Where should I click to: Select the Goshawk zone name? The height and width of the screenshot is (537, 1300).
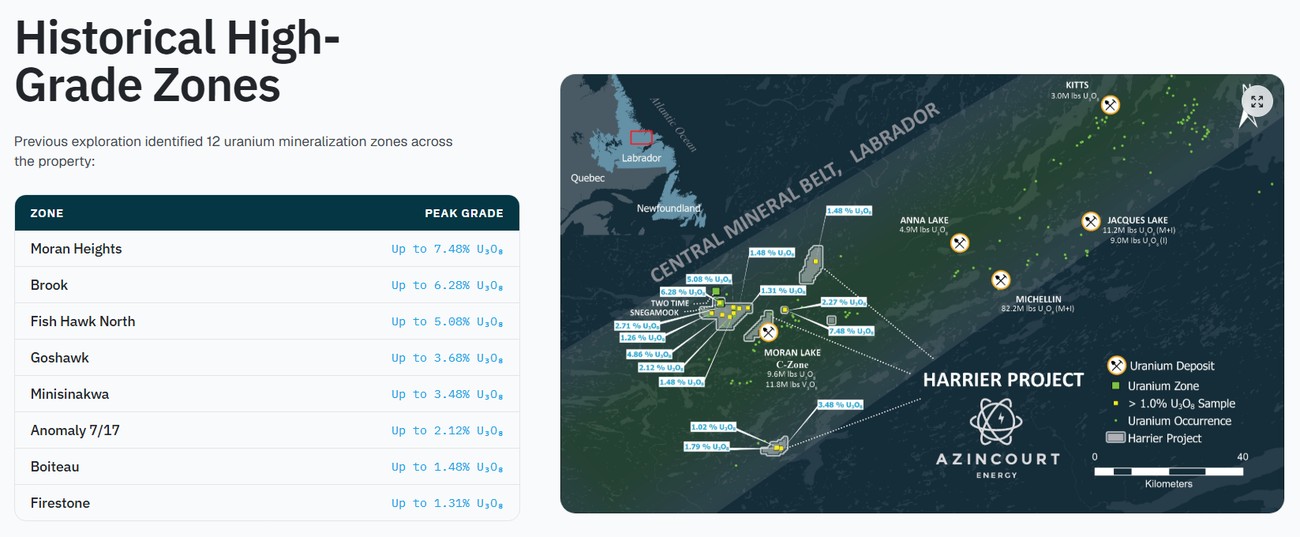coord(59,357)
